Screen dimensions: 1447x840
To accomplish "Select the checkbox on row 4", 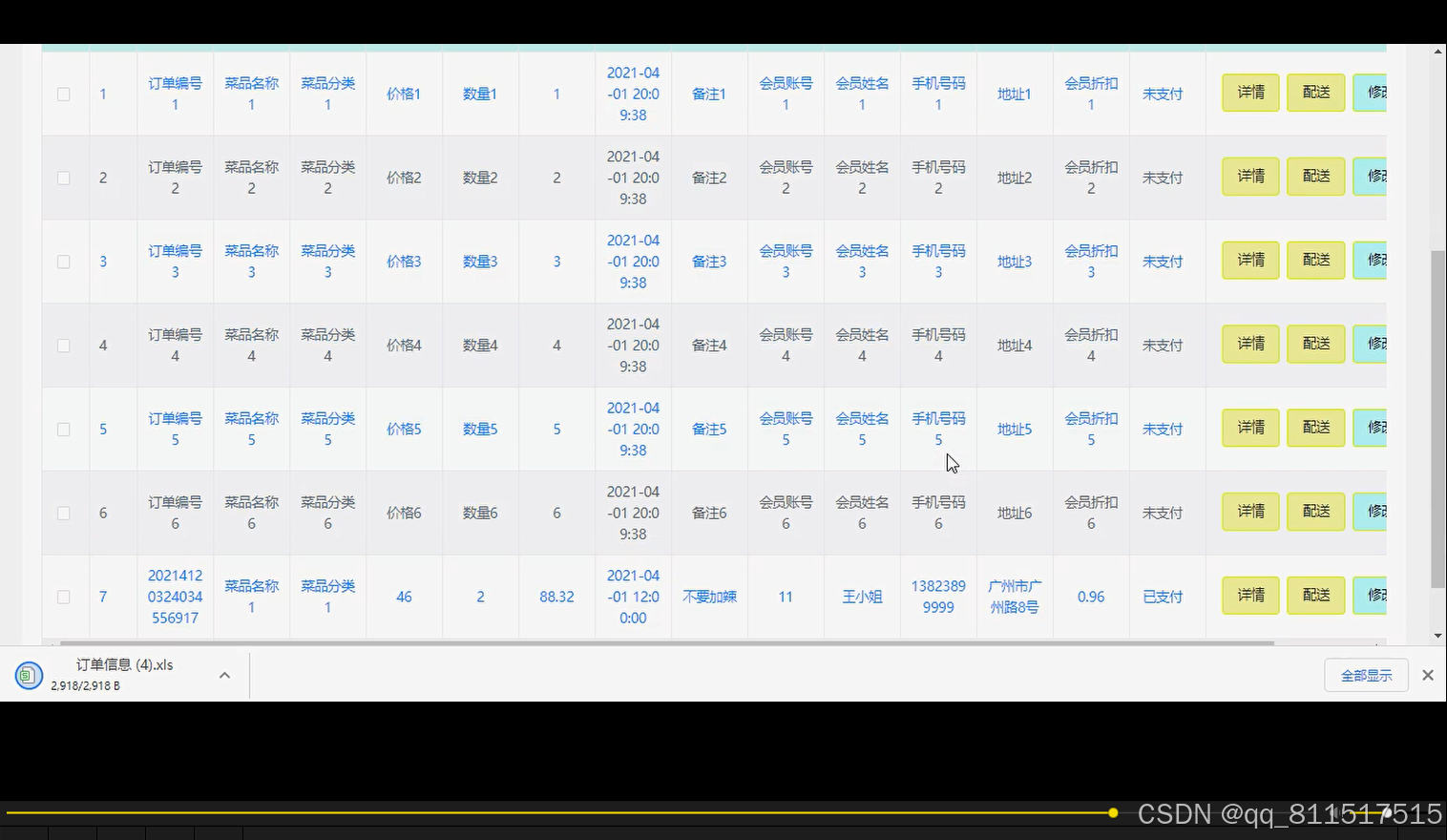I will coord(63,345).
